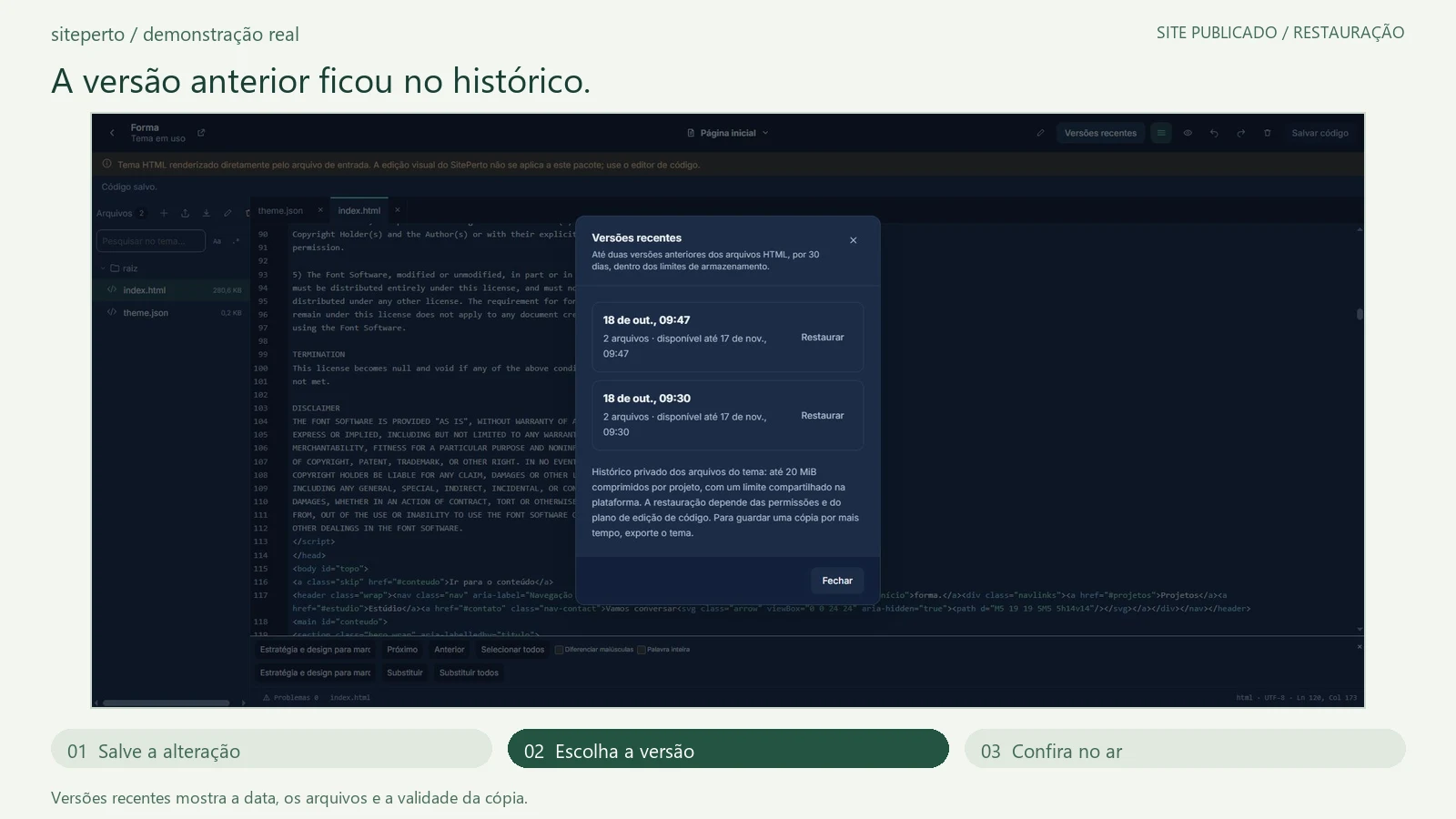The image size is (1456, 819).
Task: Click Substituir todos button
Action: pos(469,672)
